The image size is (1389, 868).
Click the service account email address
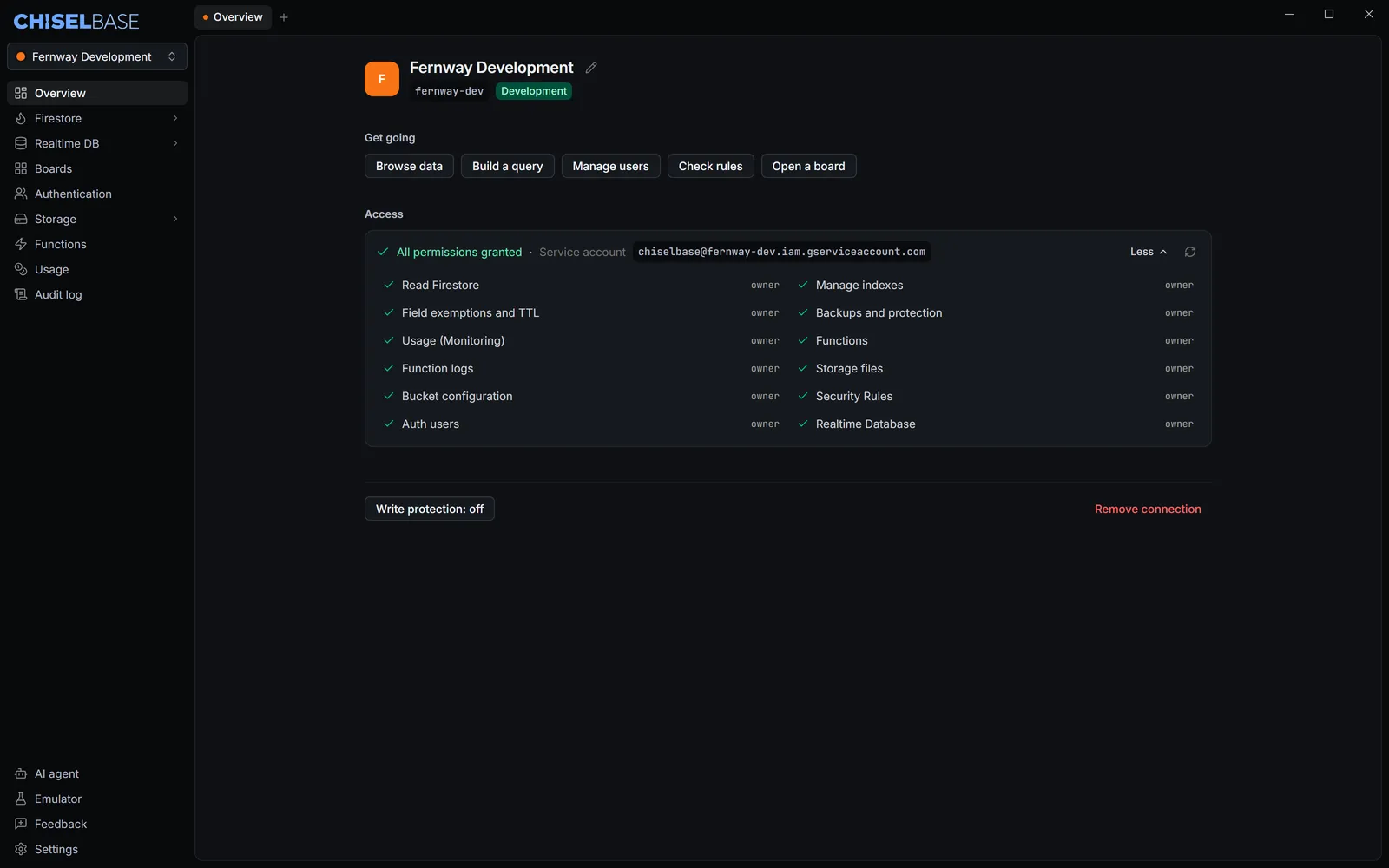(x=782, y=252)
